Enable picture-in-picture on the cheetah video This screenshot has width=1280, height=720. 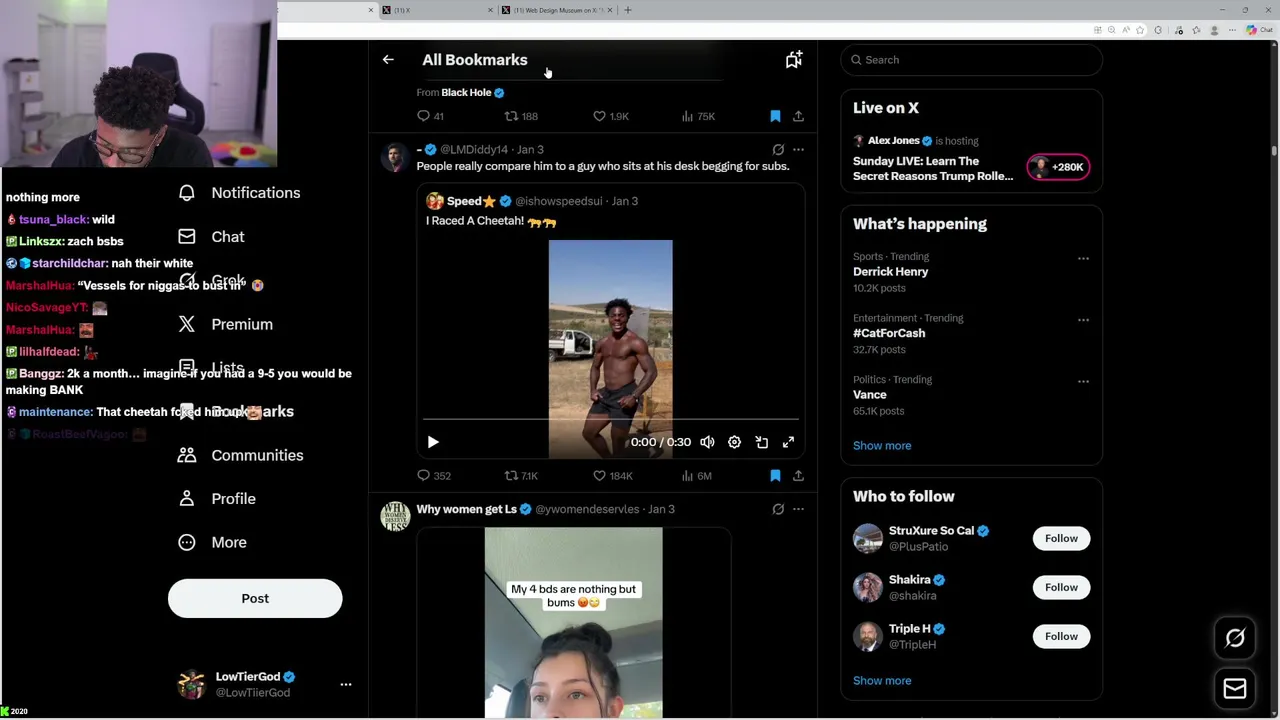[761, 442]
